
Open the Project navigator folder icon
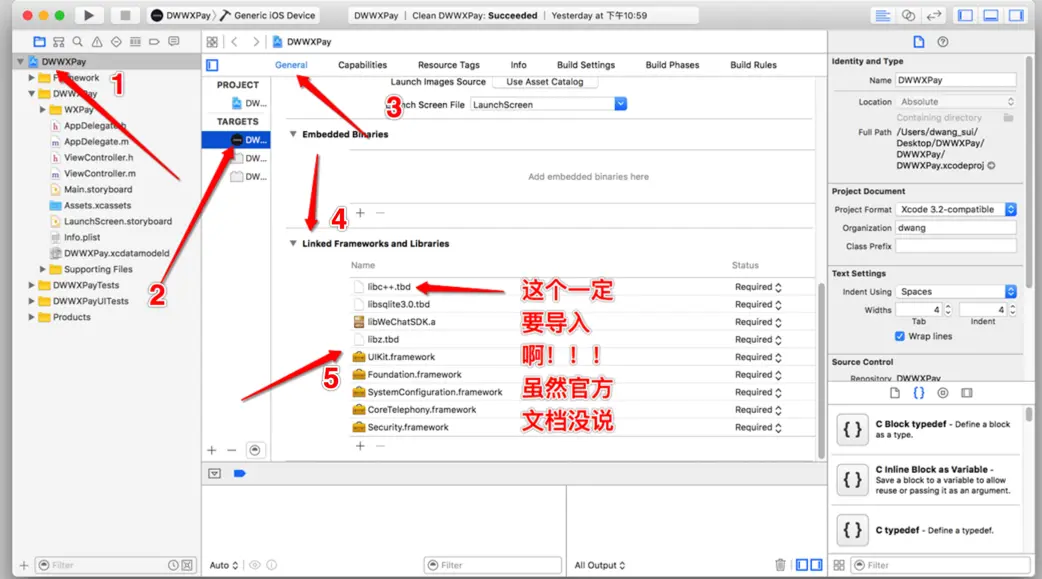tap(40, 42)
